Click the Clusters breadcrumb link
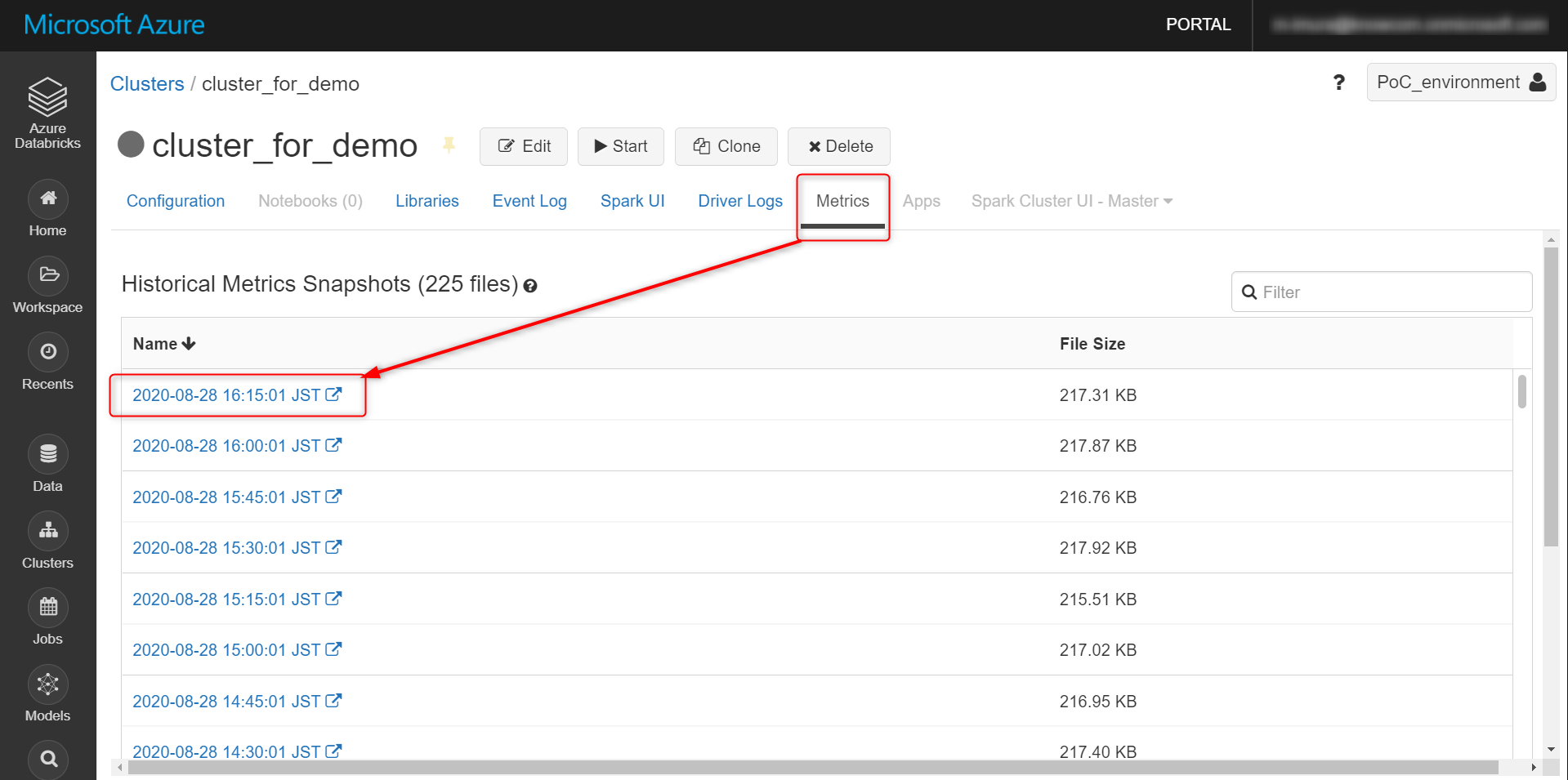This screenshot has height=780, width=1568. pyautogui.click(x=147, y=84)
